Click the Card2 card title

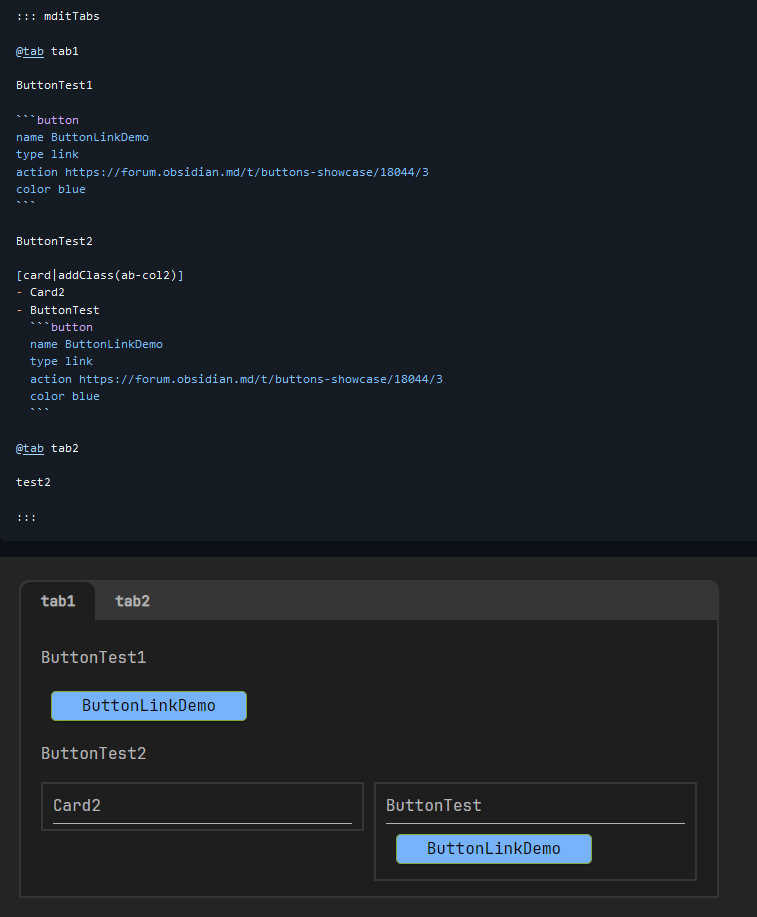[x=77, y=805]
